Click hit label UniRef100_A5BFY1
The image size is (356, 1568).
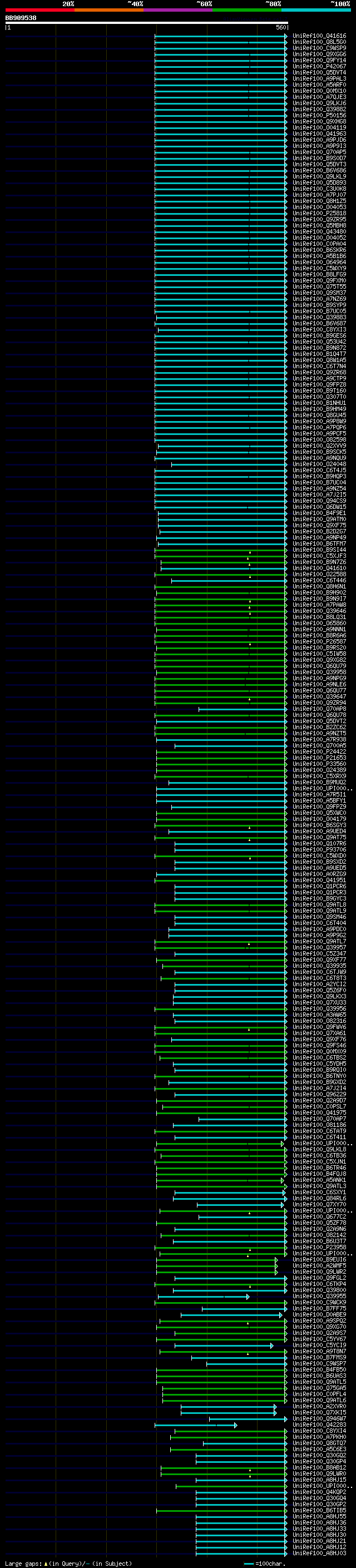click(319, 800)
